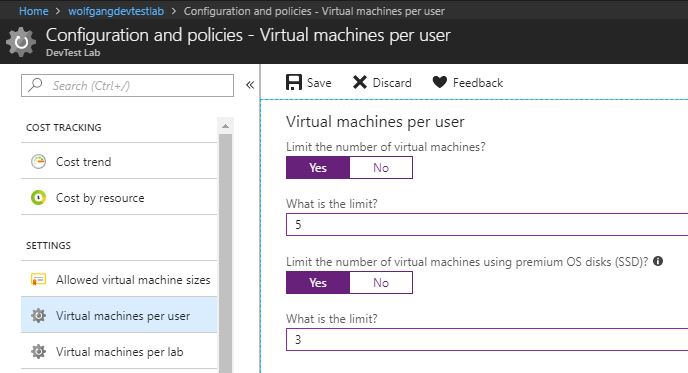
Task: Set No for limiting virtual machines
Action: coord(381,168)
